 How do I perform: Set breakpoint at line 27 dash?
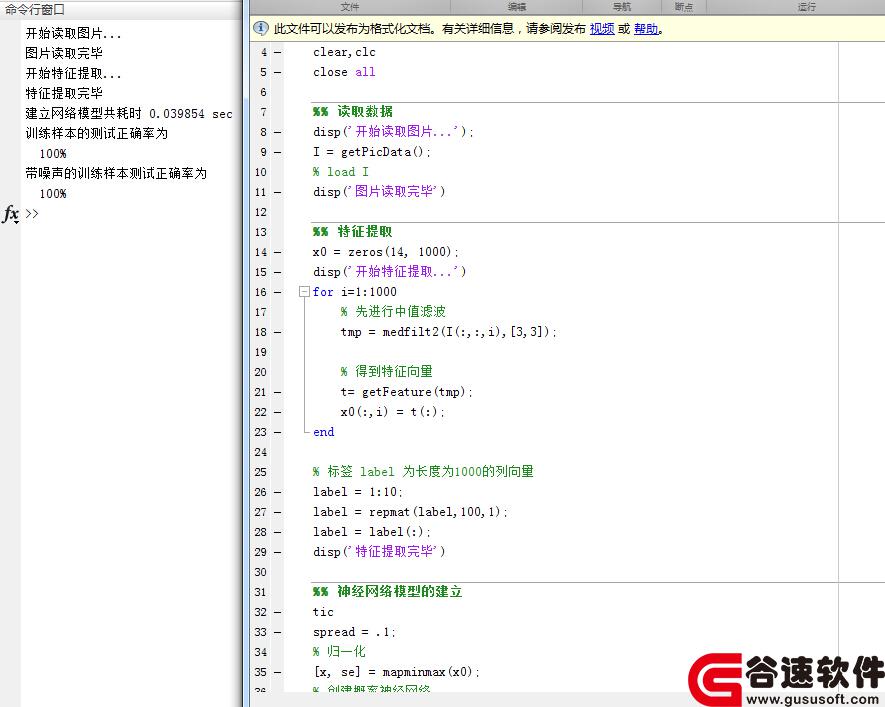[x=277, y=512]
